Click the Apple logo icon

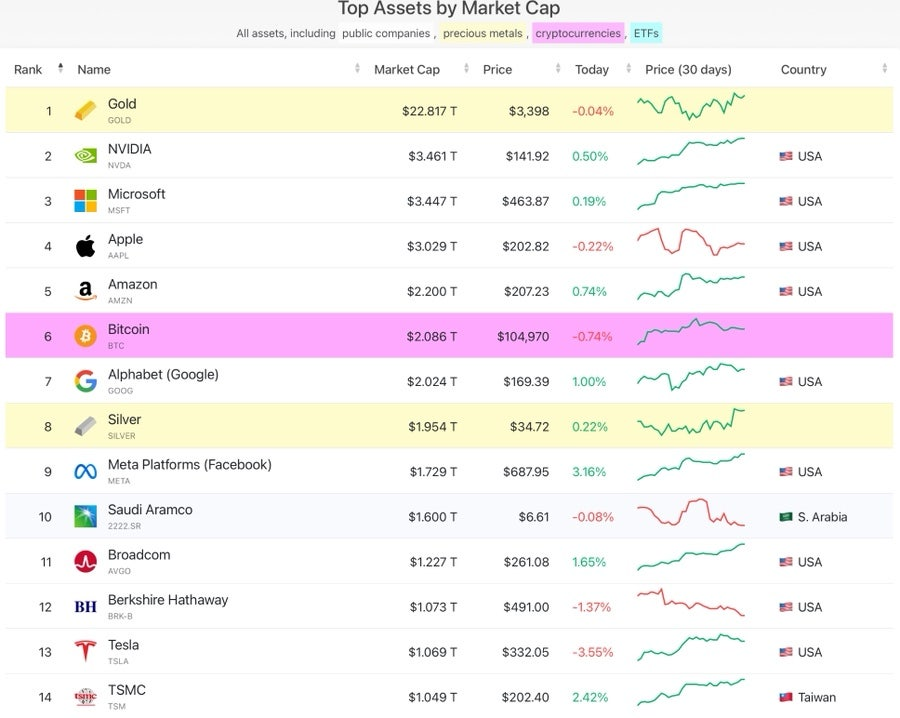86,246
